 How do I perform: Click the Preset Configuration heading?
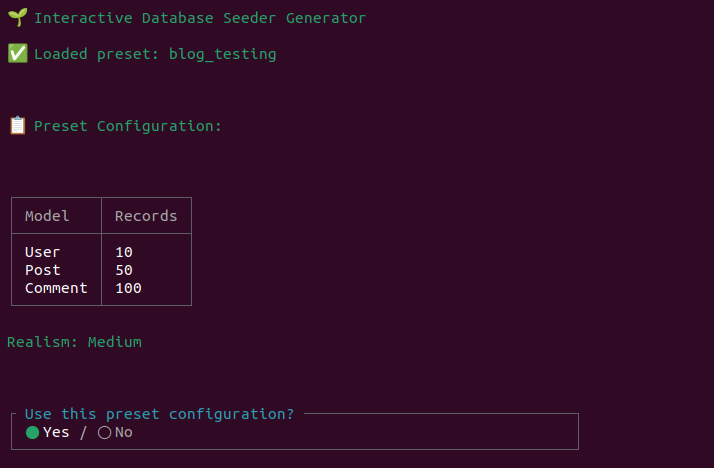[x=127, y=126]
